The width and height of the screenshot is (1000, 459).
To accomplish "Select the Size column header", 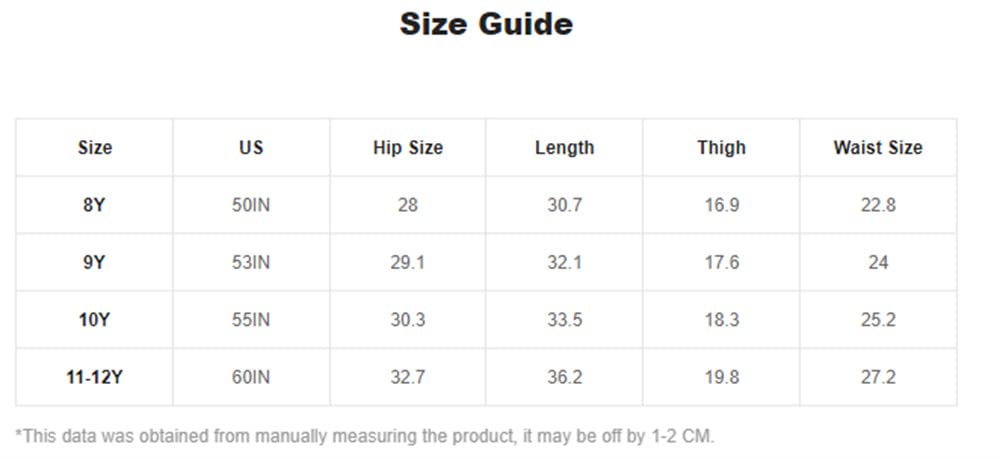I will click(95, 148).
